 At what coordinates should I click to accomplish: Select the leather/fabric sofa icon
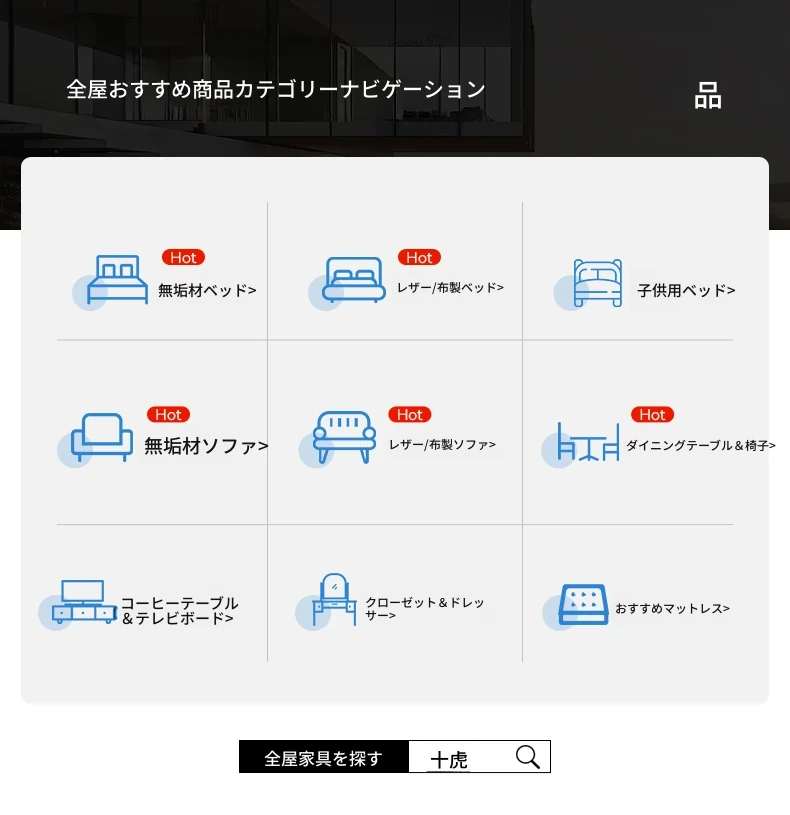343,437
